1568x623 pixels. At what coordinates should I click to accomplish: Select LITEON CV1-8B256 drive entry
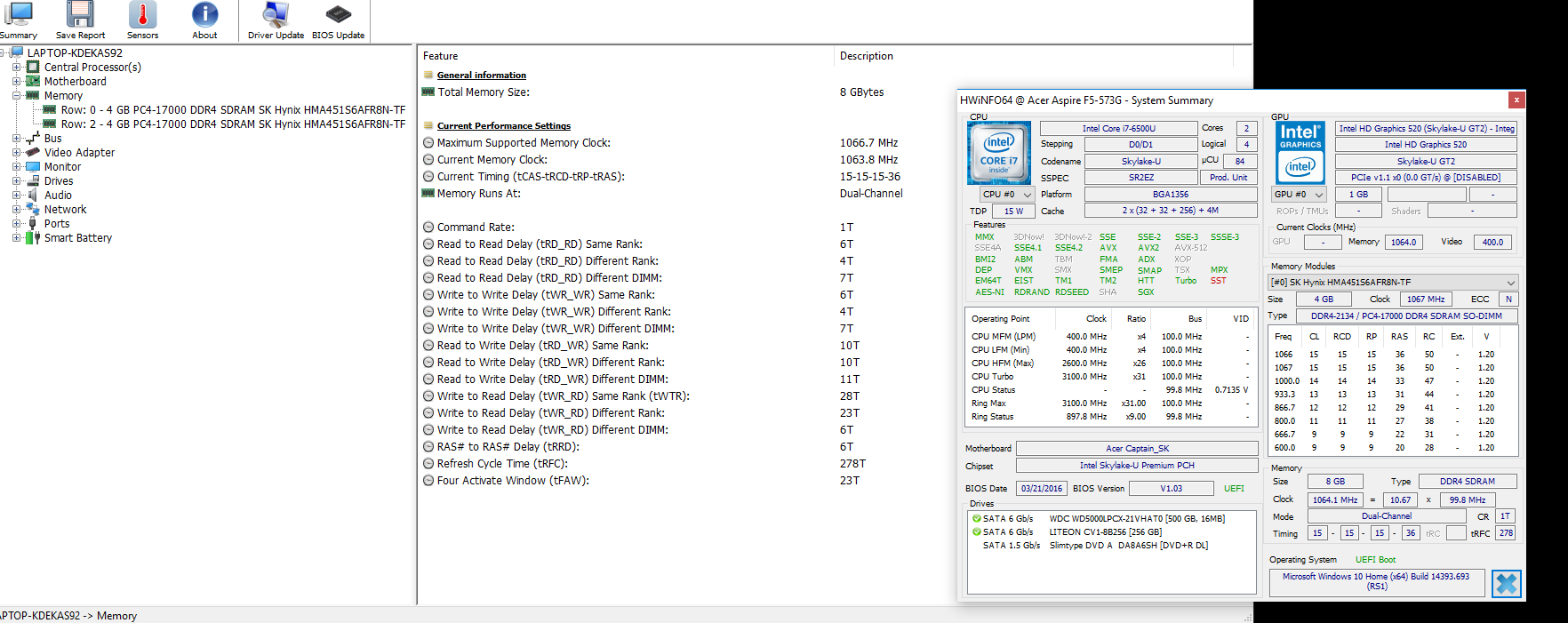point(1067,532)
